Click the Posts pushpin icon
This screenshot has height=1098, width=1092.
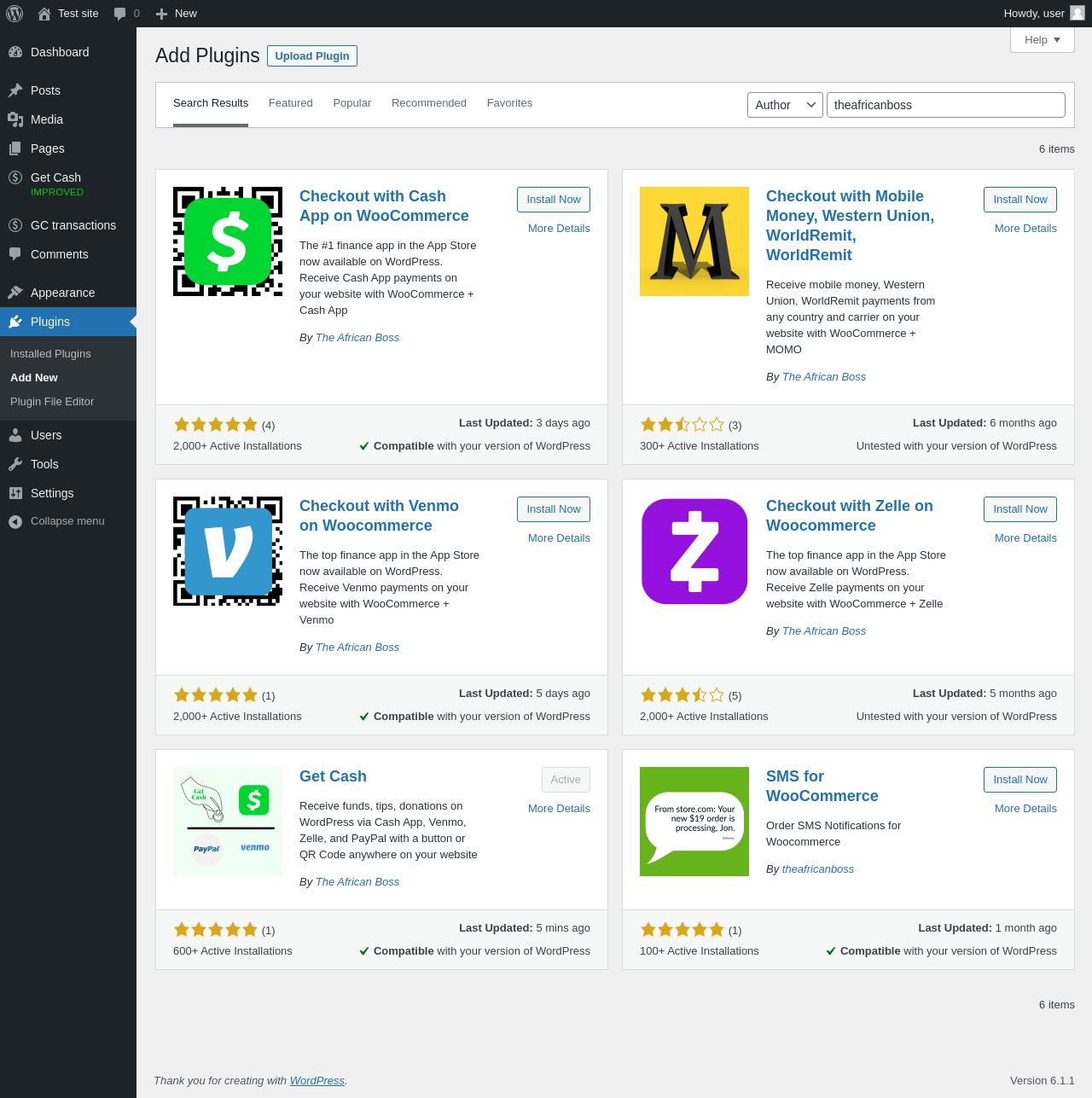tap(15, 90)
